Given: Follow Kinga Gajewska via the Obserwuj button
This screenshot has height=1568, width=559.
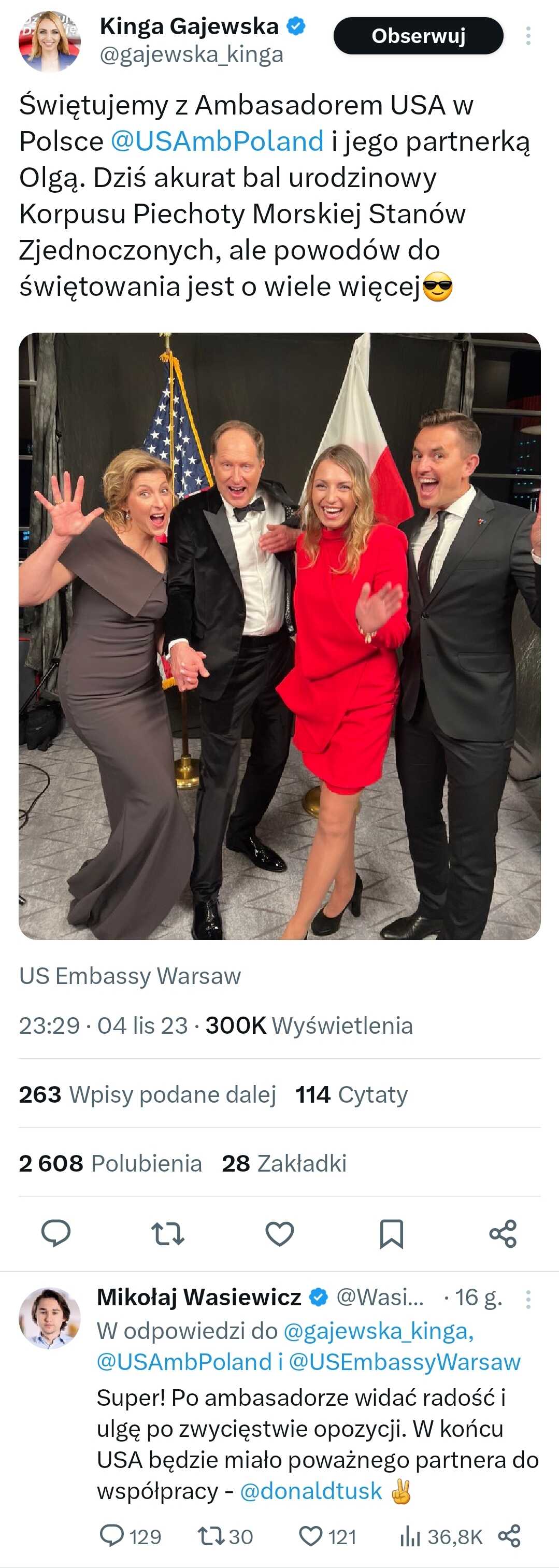Looking at the screenshot, I should [419, 35].
